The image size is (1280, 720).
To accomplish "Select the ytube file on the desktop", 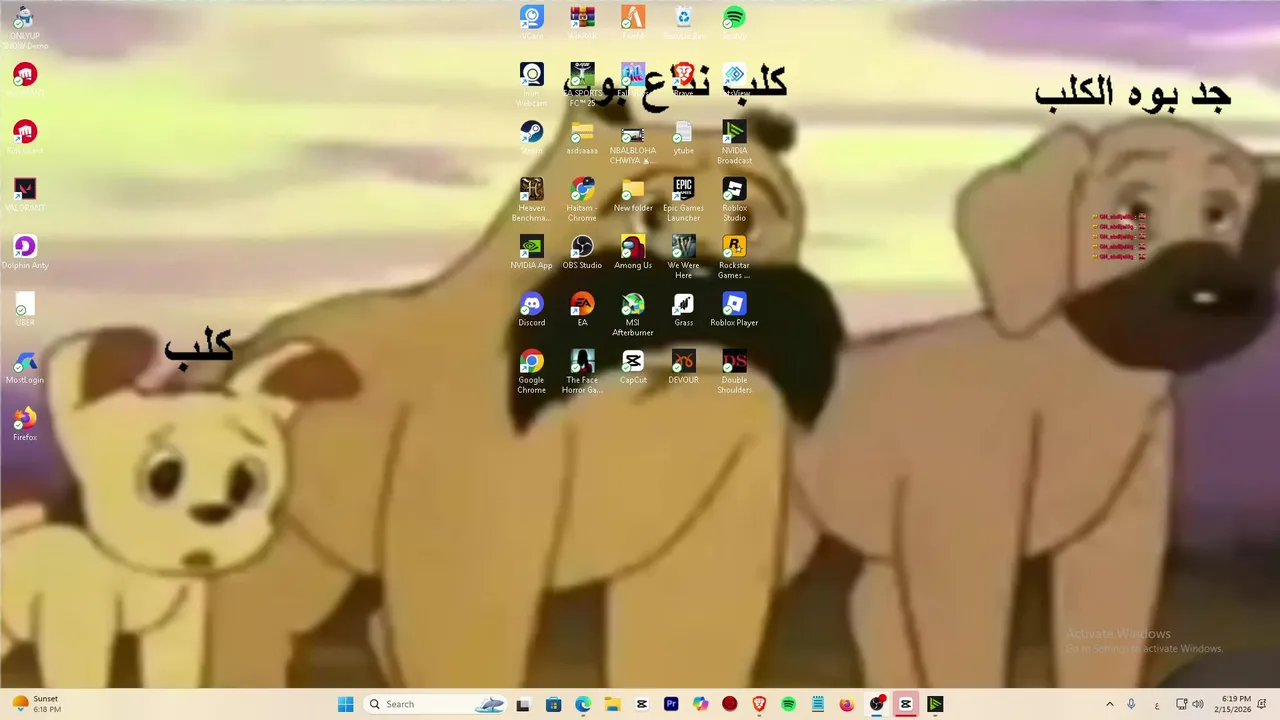I will pos(684,138).
